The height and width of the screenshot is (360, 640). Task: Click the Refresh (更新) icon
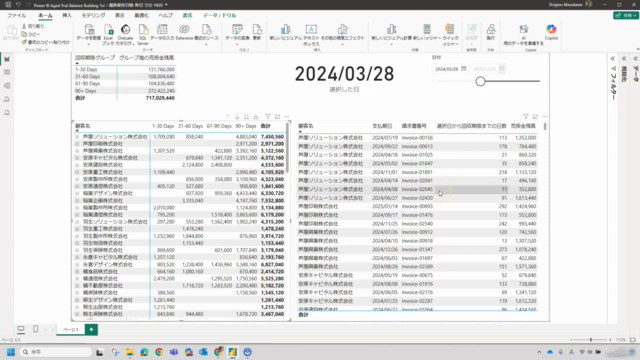coord(257,30)
